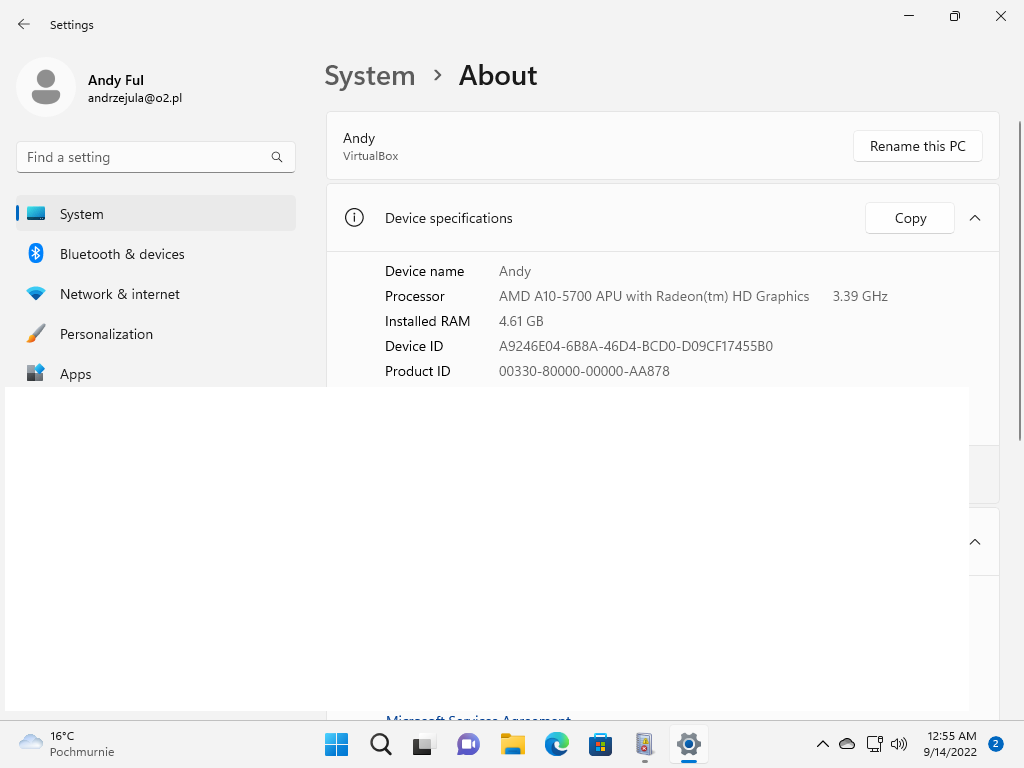Open Personalization settings page
This screenshot has width=1024, height=768.
(x=106, y=334)
